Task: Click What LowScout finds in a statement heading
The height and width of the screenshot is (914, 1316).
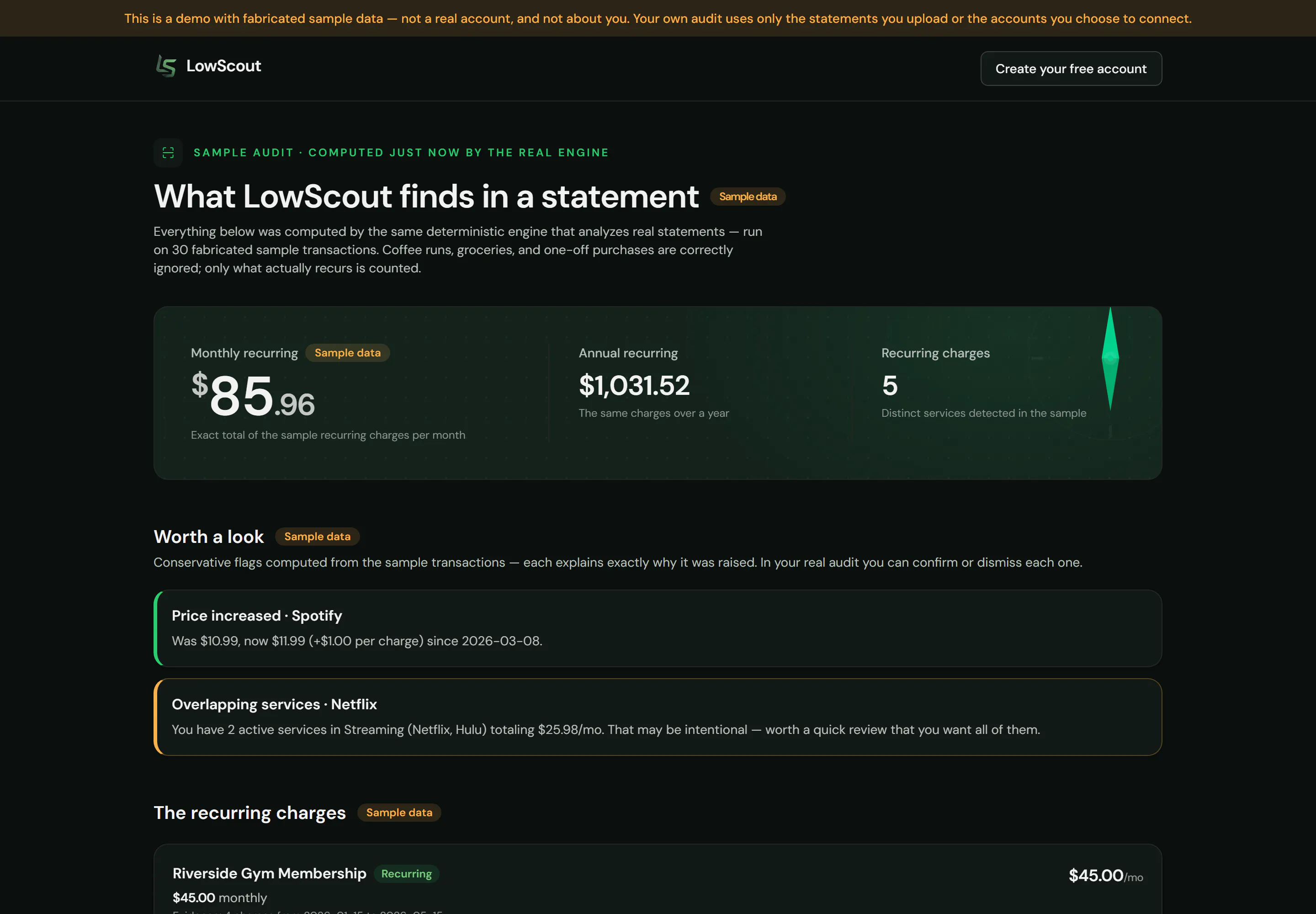Action: pos(426,197)
